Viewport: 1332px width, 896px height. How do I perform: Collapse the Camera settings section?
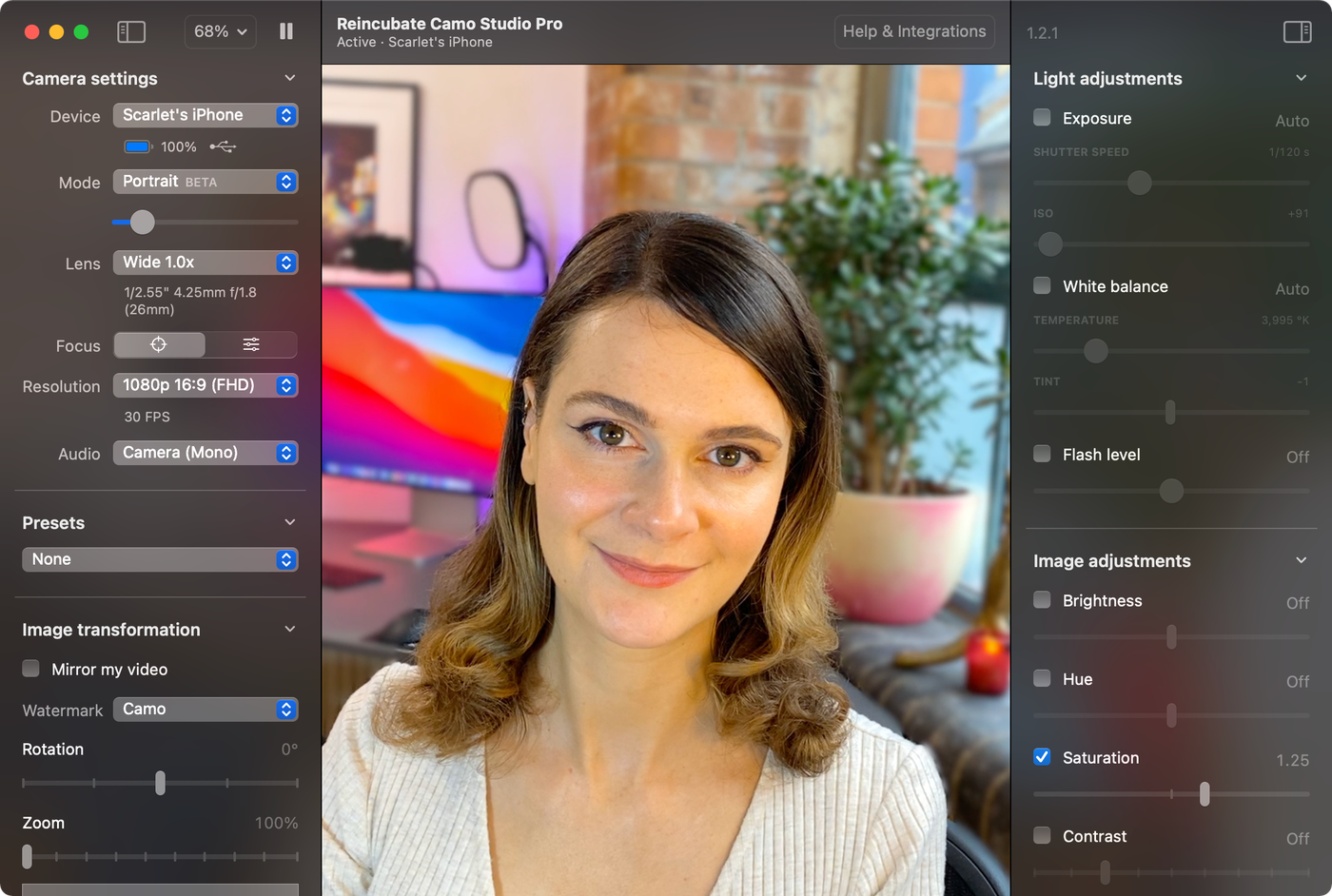pyautogui.click(x=290, y=78)
